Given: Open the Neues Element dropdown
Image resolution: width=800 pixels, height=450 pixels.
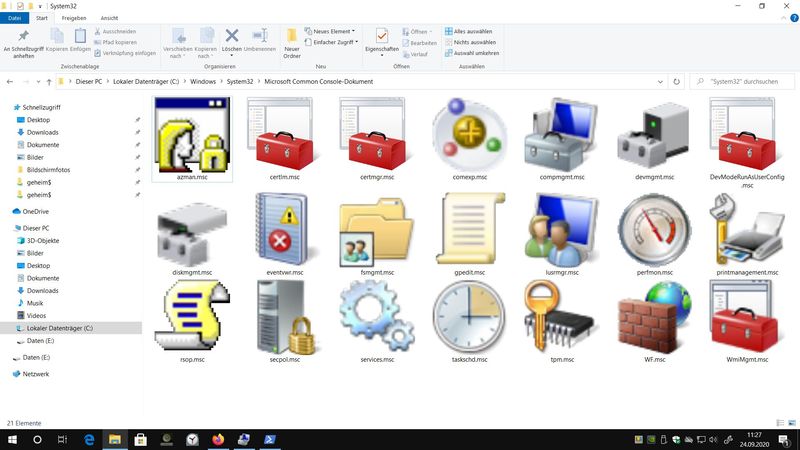Looking at the screenshot, I should click(x=330, y=31).
